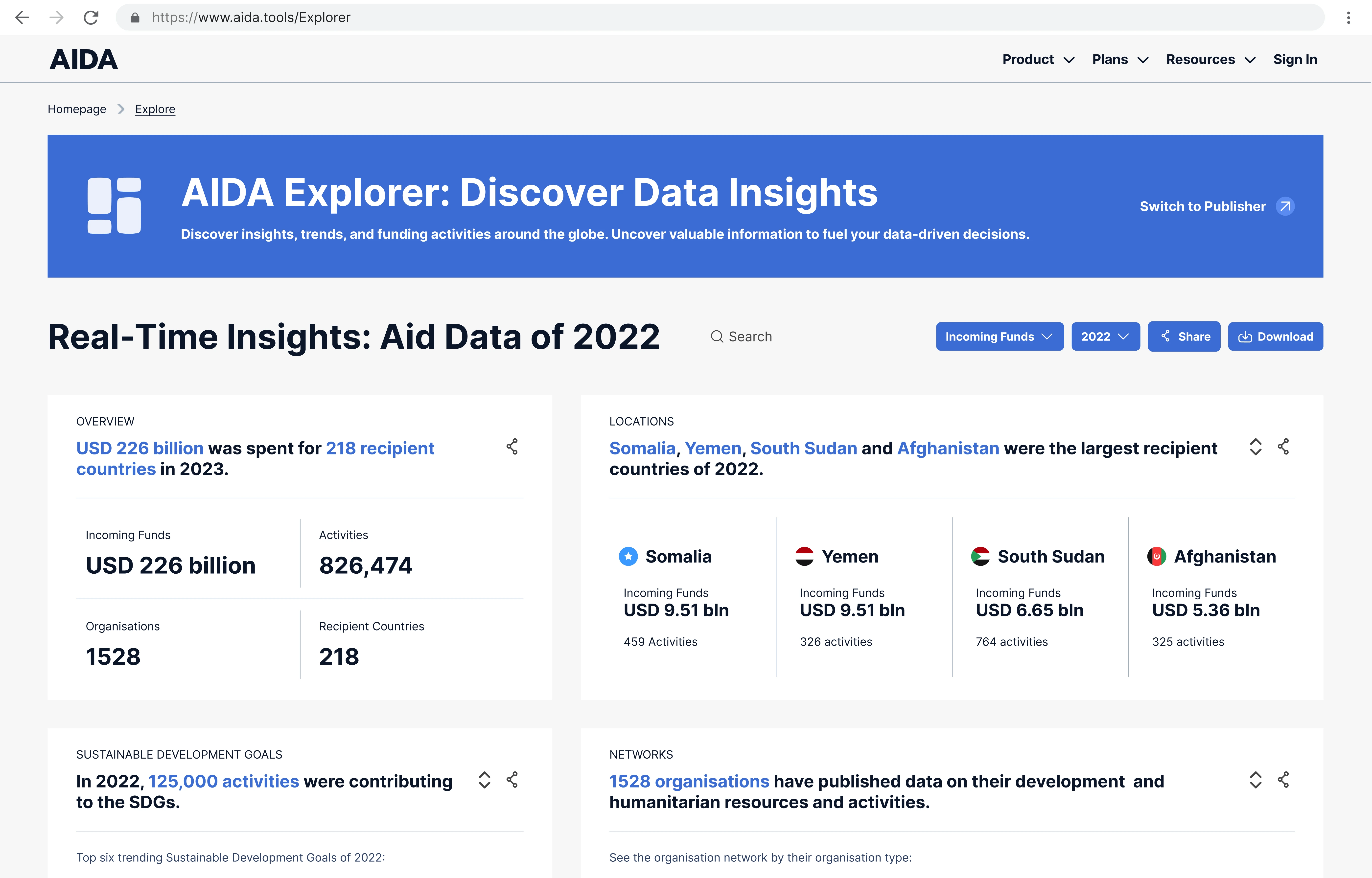Image resolution: width=1372 pixels, height=878 pixels.
Task: Go back using the browser back arrow
Action: tap(22, 18)
